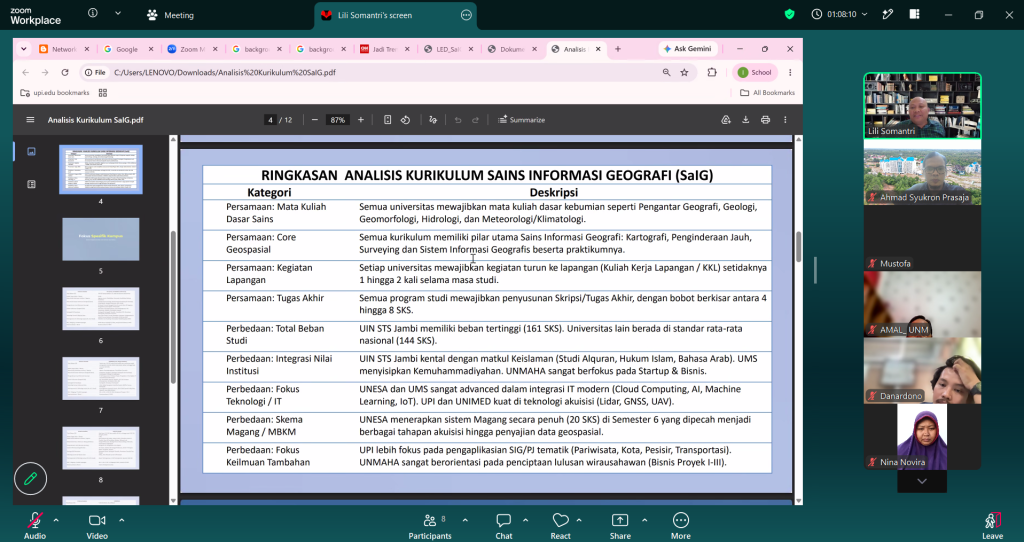Viewport: 1024px width, 542px height.
Task: Click Share screen button
Action: tap(620, 525)
